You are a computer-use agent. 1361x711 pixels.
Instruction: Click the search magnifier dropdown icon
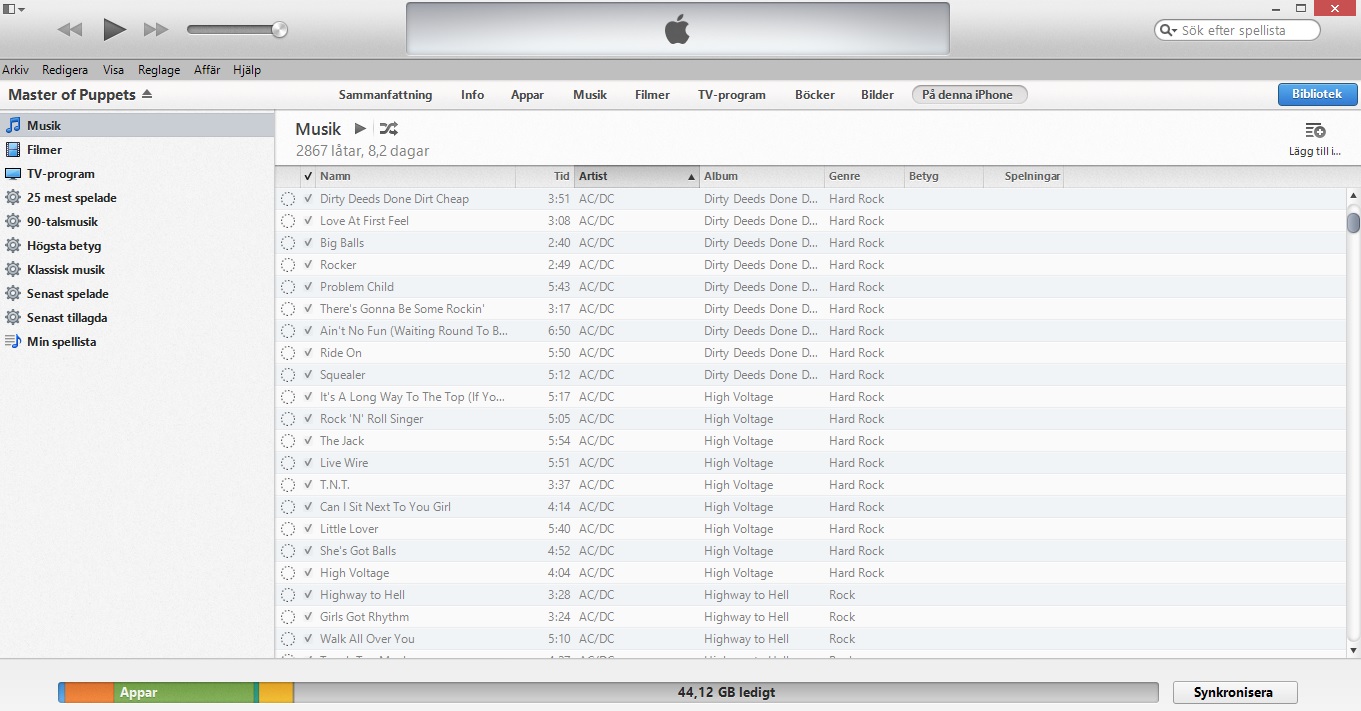pos(1168,30)
